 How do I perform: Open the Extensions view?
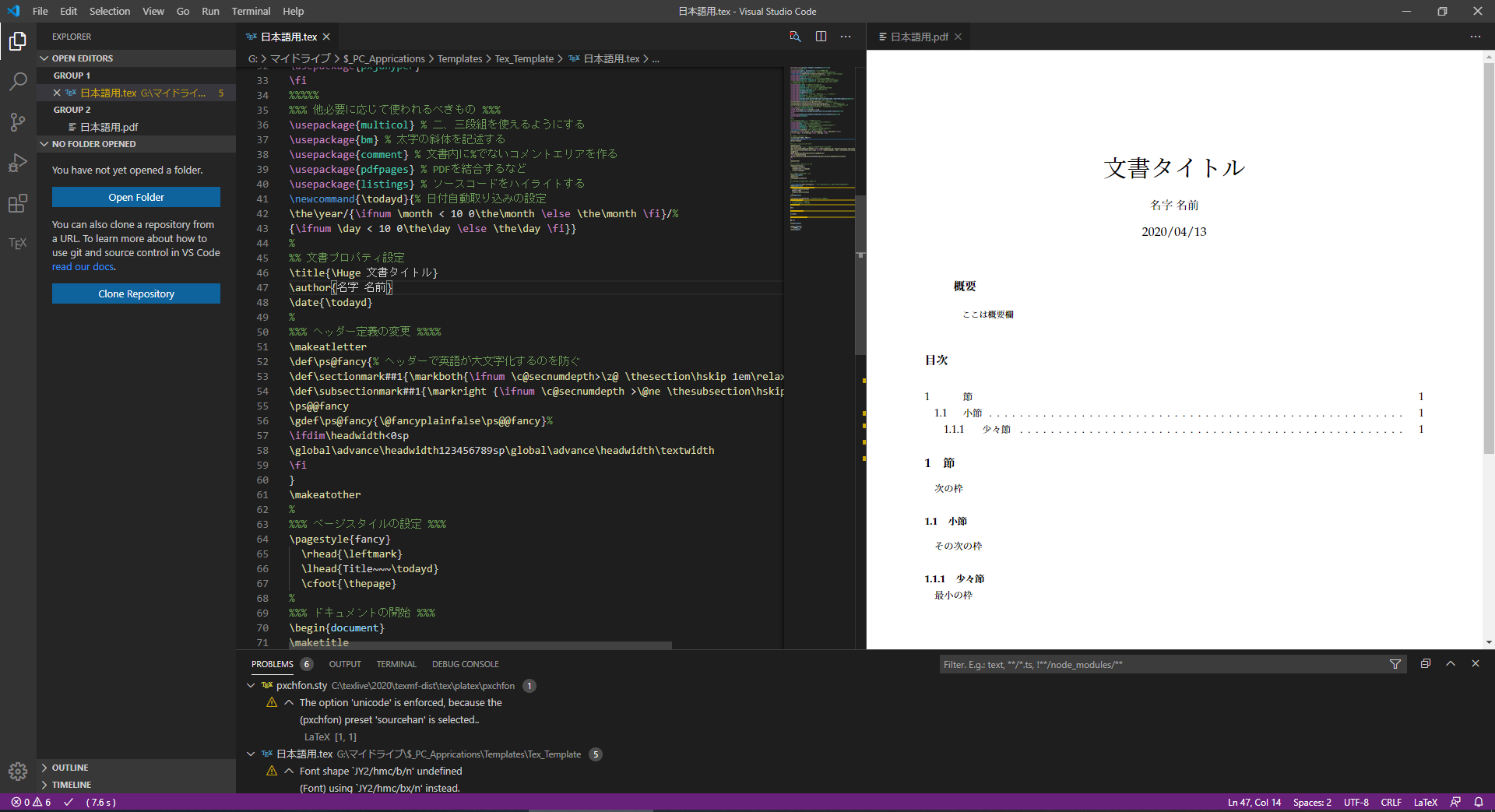coord(18,203)
